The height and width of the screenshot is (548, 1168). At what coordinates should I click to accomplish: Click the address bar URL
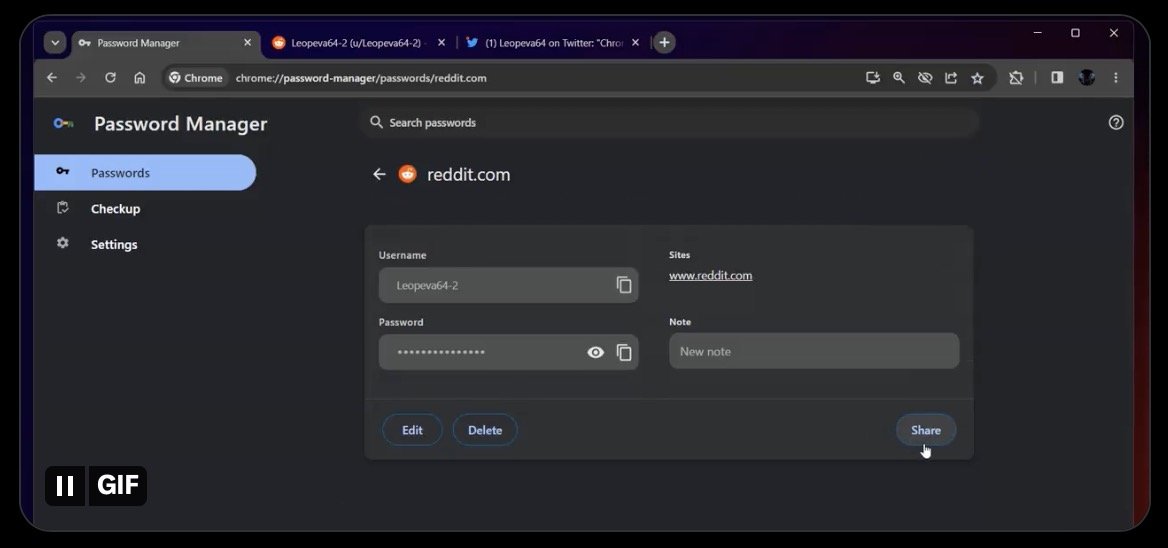[x=361, y=77]
